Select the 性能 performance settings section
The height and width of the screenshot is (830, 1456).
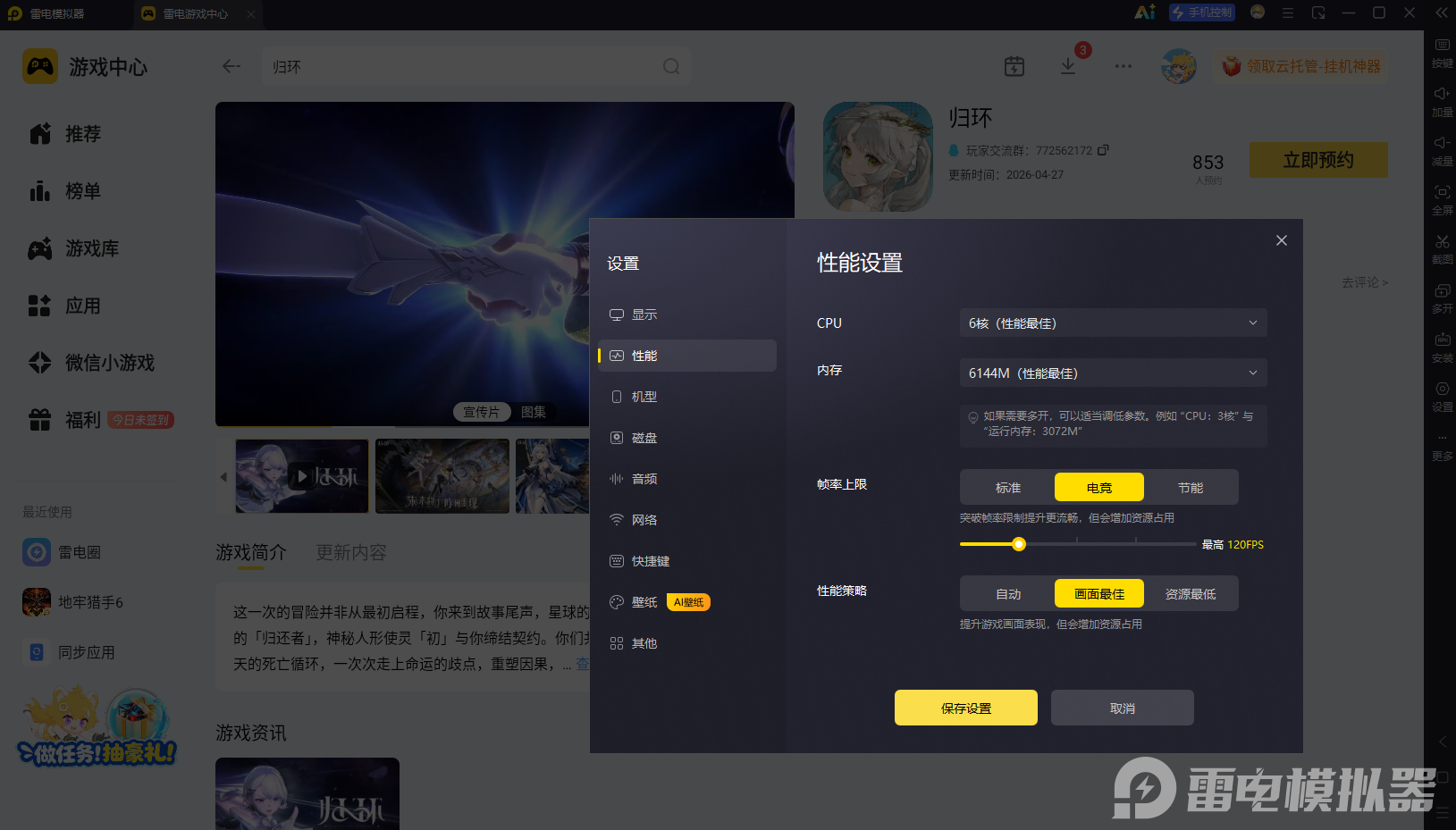(x=686, y=356)
